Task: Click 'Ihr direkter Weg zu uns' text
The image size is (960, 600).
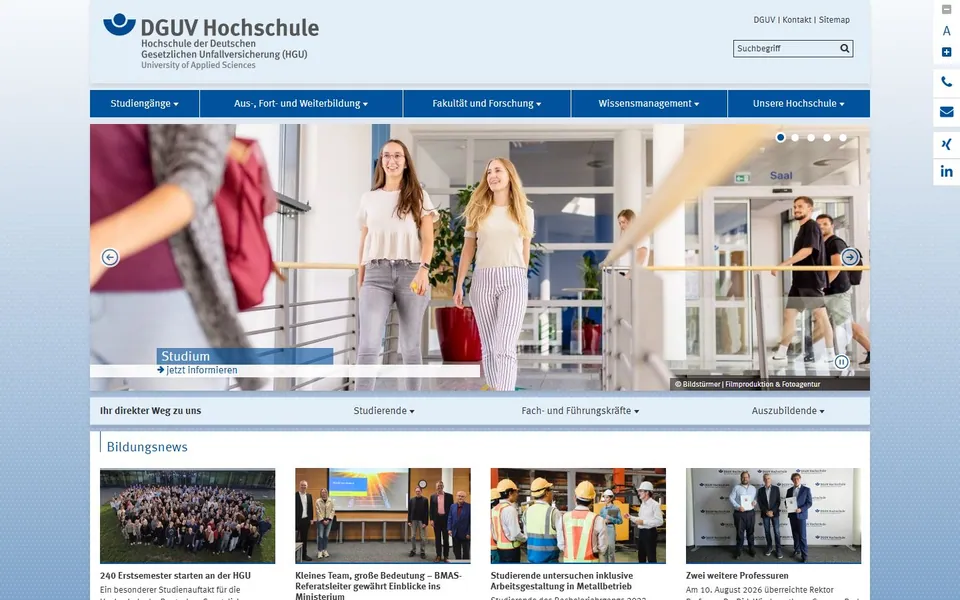Action: 151,411
